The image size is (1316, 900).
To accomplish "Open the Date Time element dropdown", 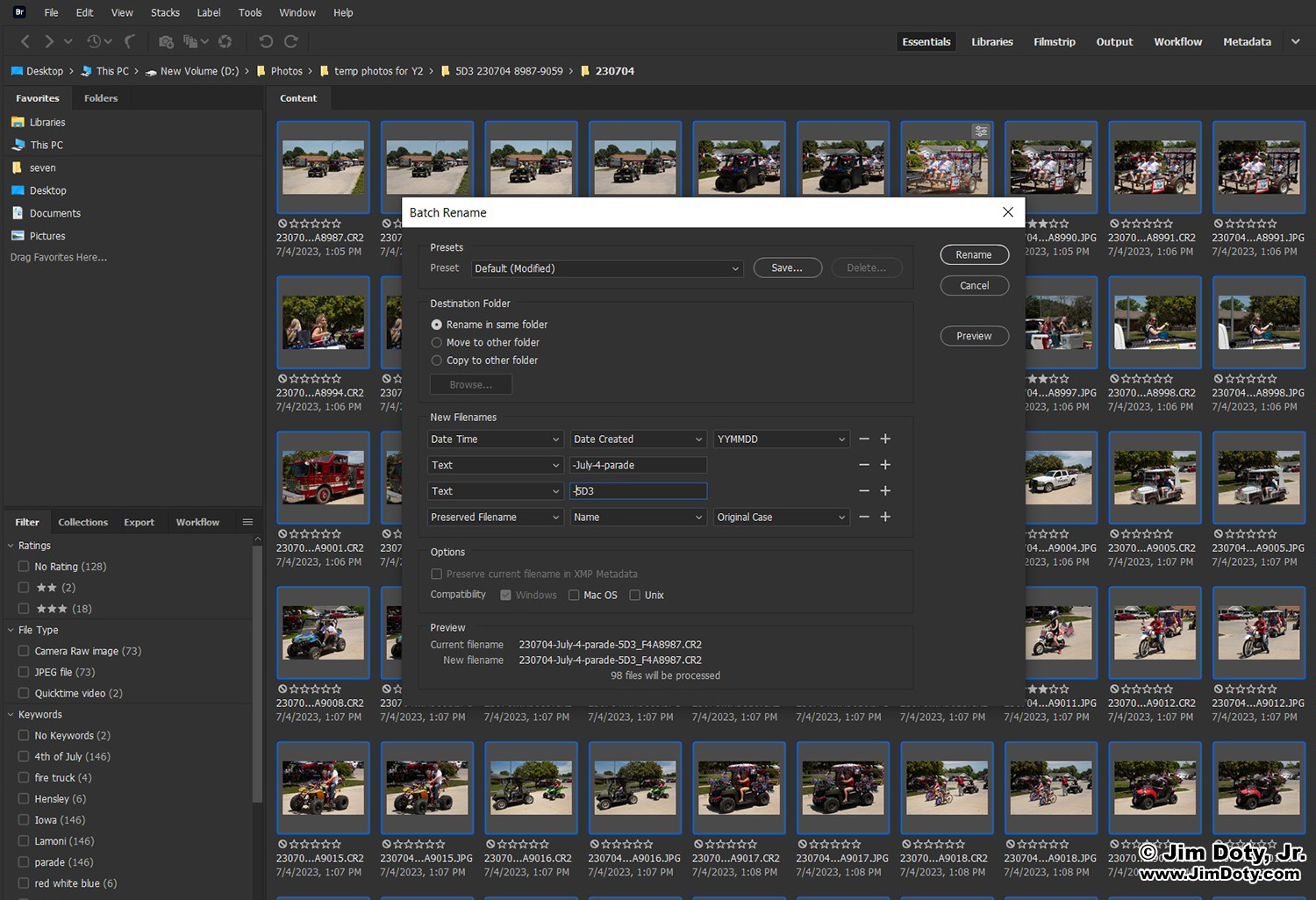I will [495, 439].
